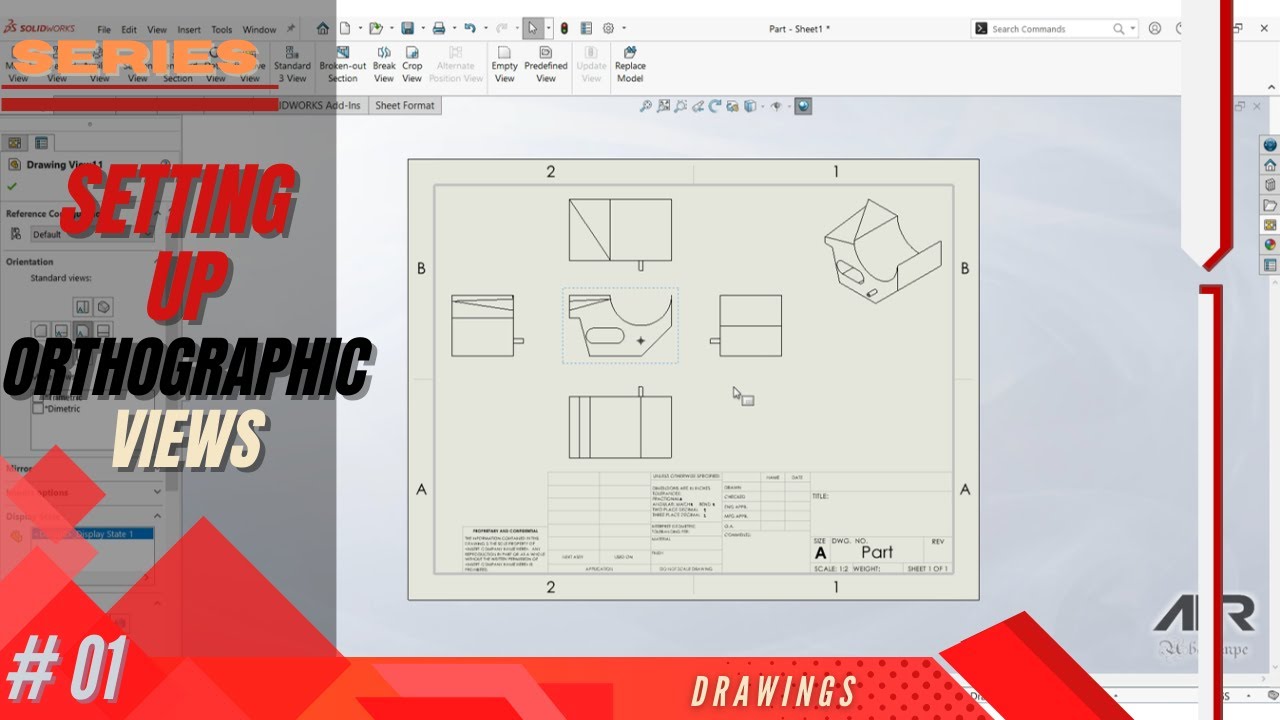Pin the menu bar with pushpin
The height and width of the screenshot is (720, 1280).
[290, 29]
